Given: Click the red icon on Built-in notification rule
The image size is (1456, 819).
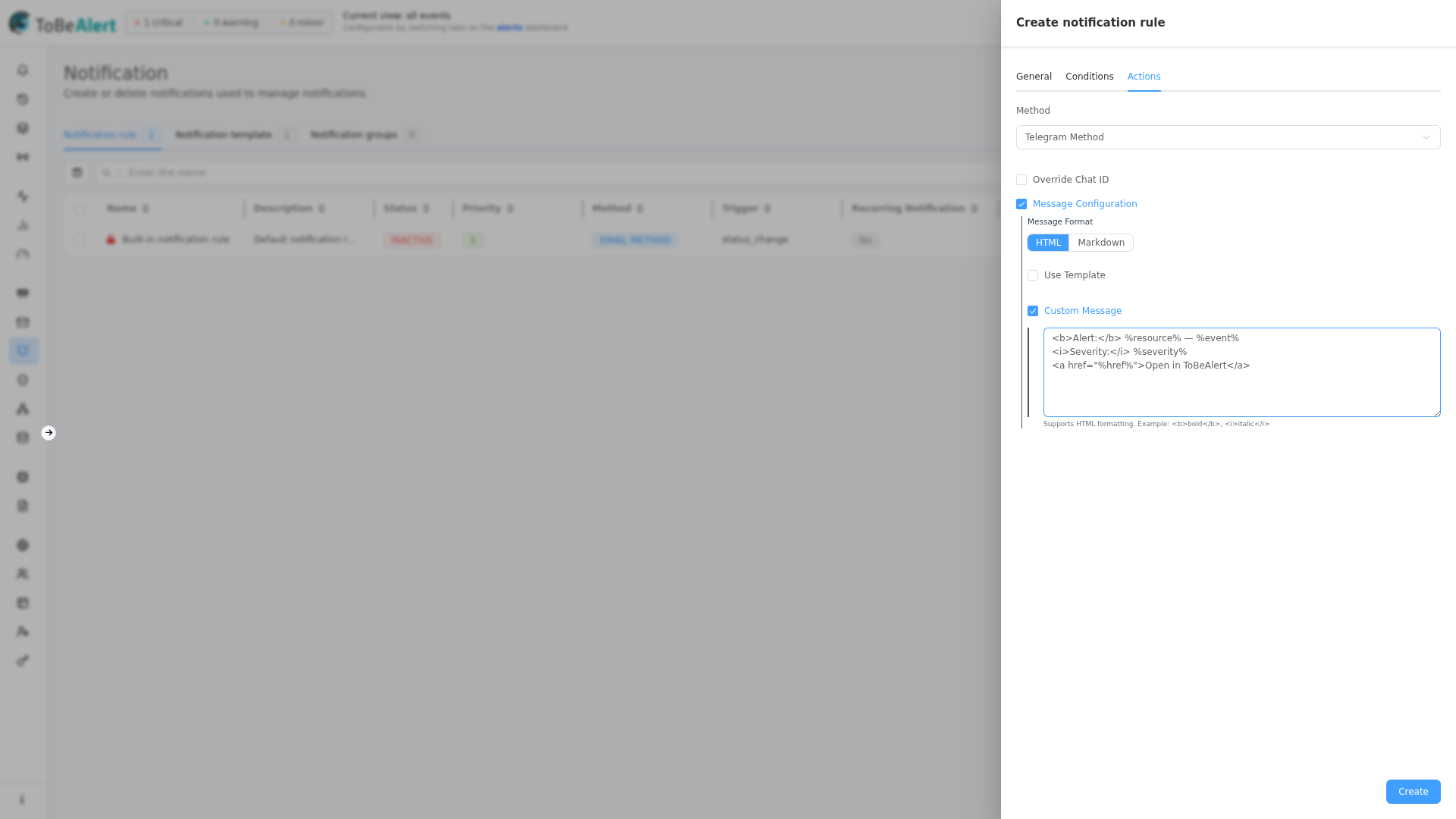Looking at the screenshot, I should [111, 240].
